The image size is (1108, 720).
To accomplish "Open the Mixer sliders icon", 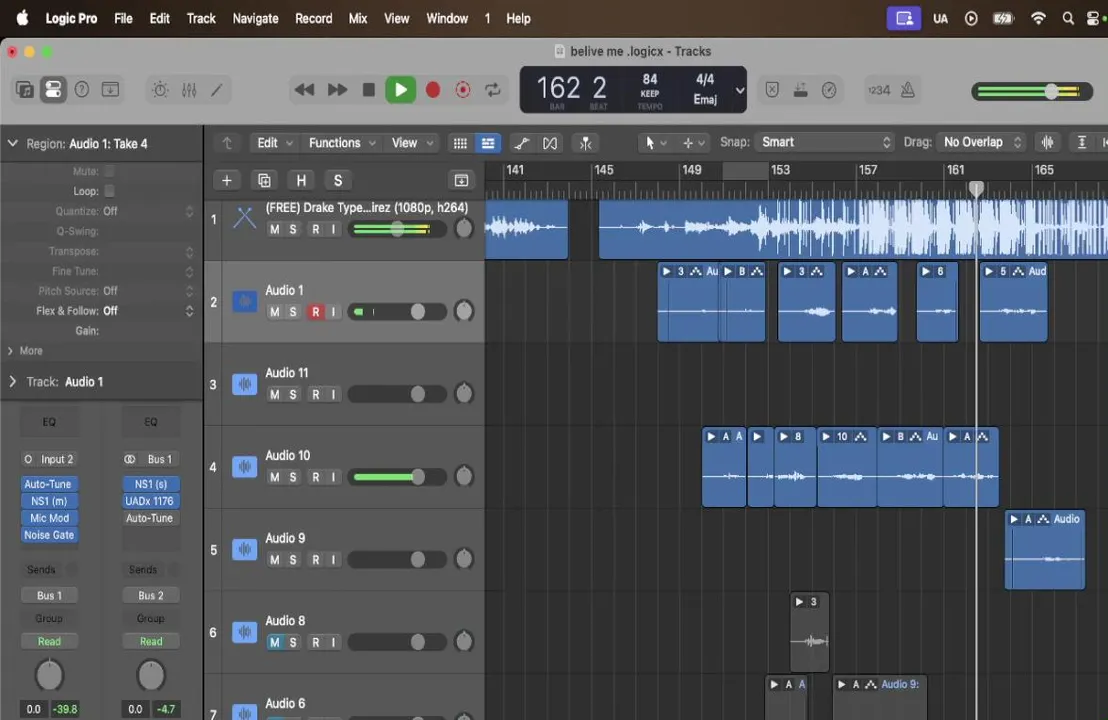I will click(189, 90).
